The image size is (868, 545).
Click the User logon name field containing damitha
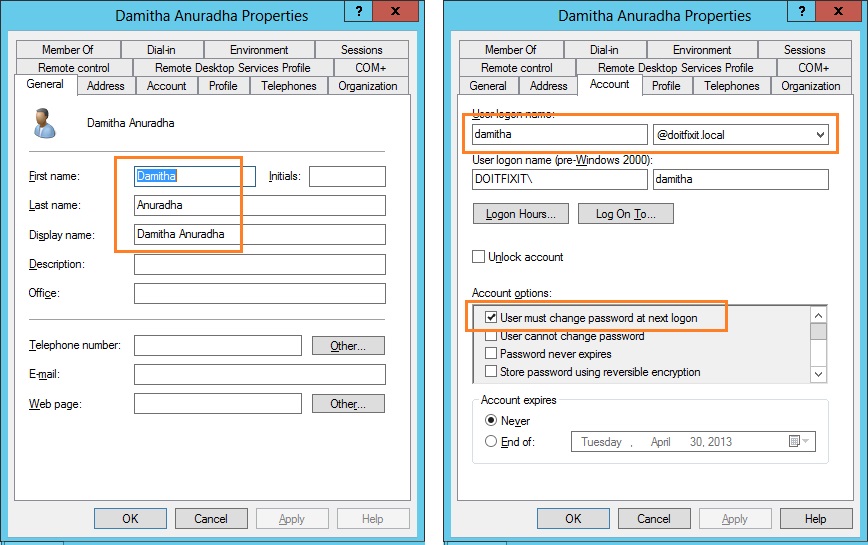point(560,134)
